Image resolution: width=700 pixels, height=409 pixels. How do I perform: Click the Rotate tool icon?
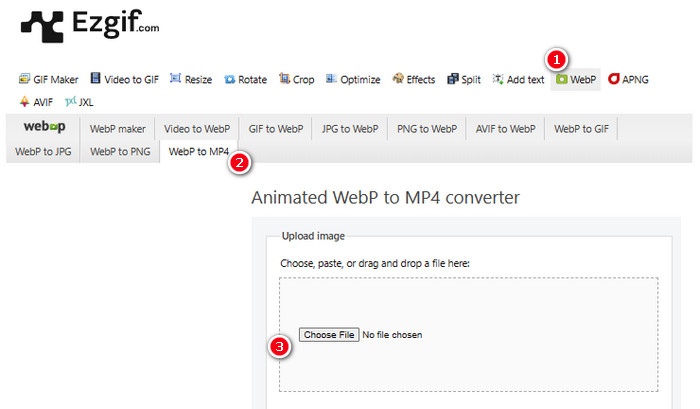[229, 79]
